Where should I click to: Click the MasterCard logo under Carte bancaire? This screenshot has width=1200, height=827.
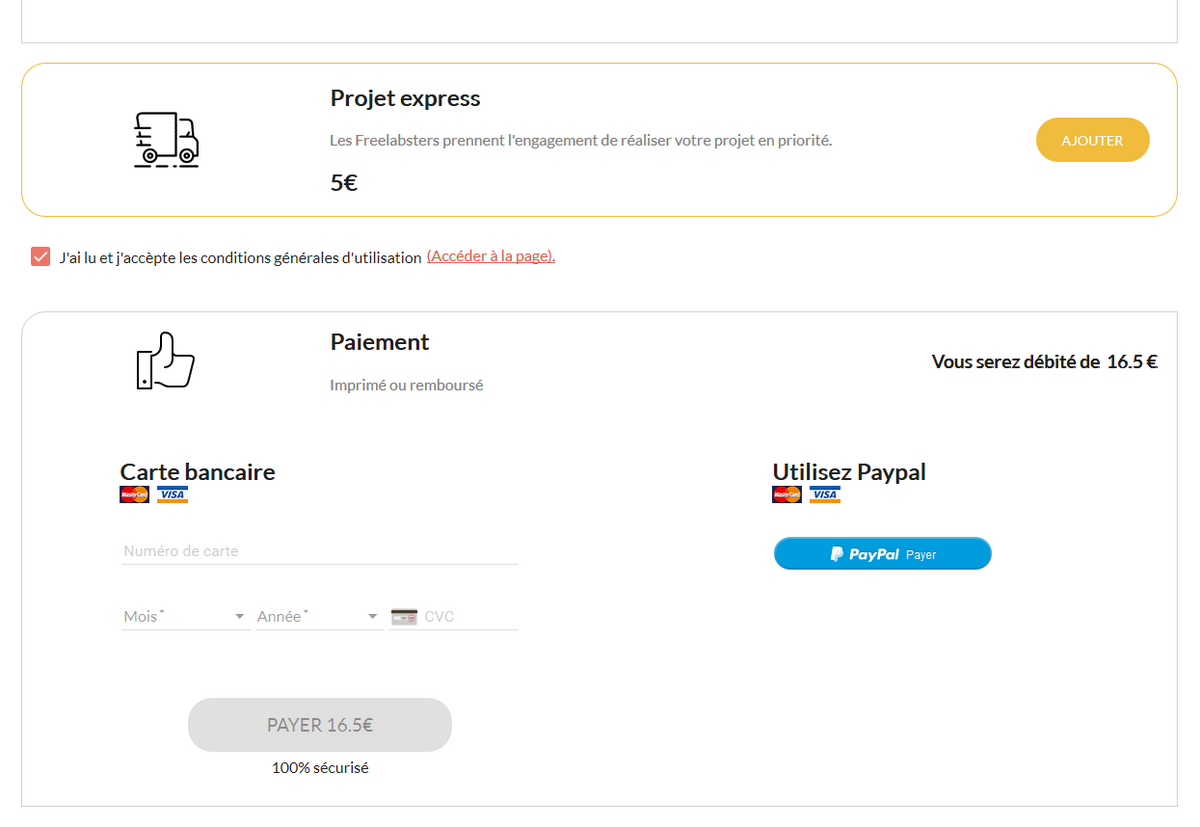[134, 494]
